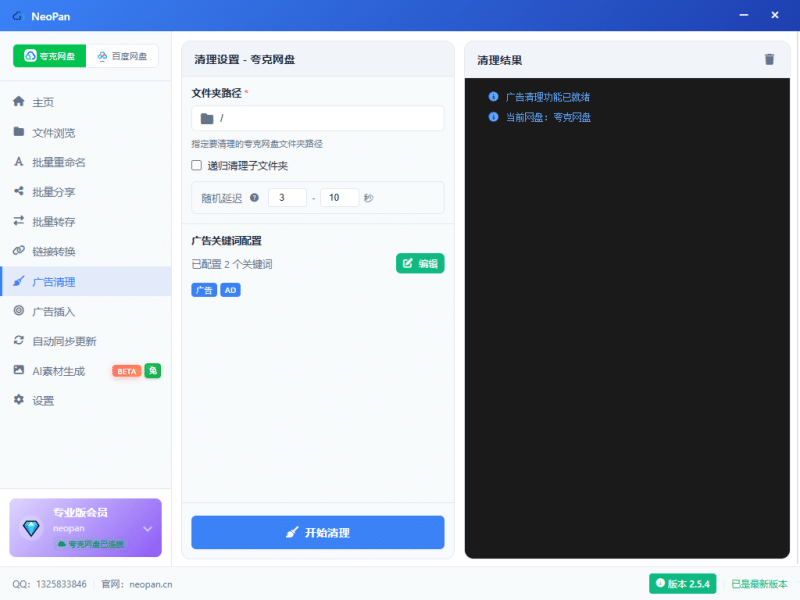Click the folder icon in path field
This screenshot has width=800, height=600.
pyautogui.click(x=207, y=118)
